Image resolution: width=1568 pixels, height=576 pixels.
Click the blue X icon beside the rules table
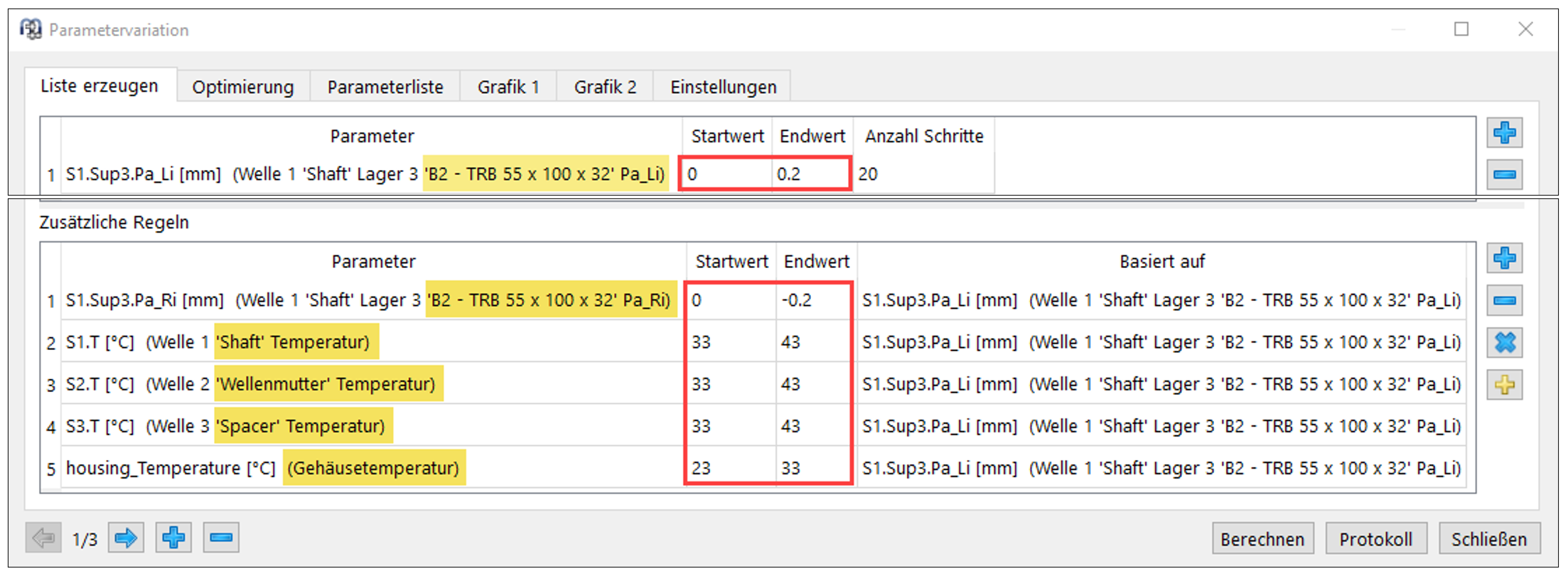click(x=1504, y=343)
